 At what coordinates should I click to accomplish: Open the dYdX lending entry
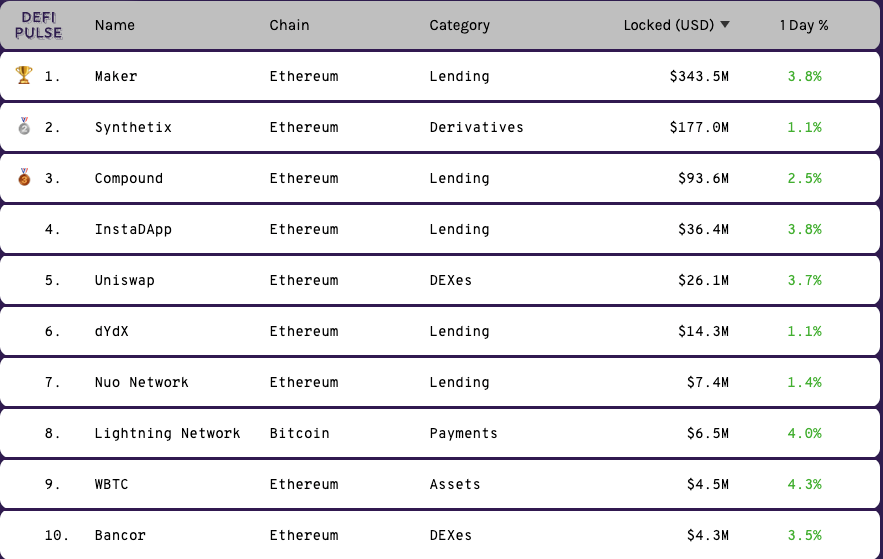[x=111, y=331]
